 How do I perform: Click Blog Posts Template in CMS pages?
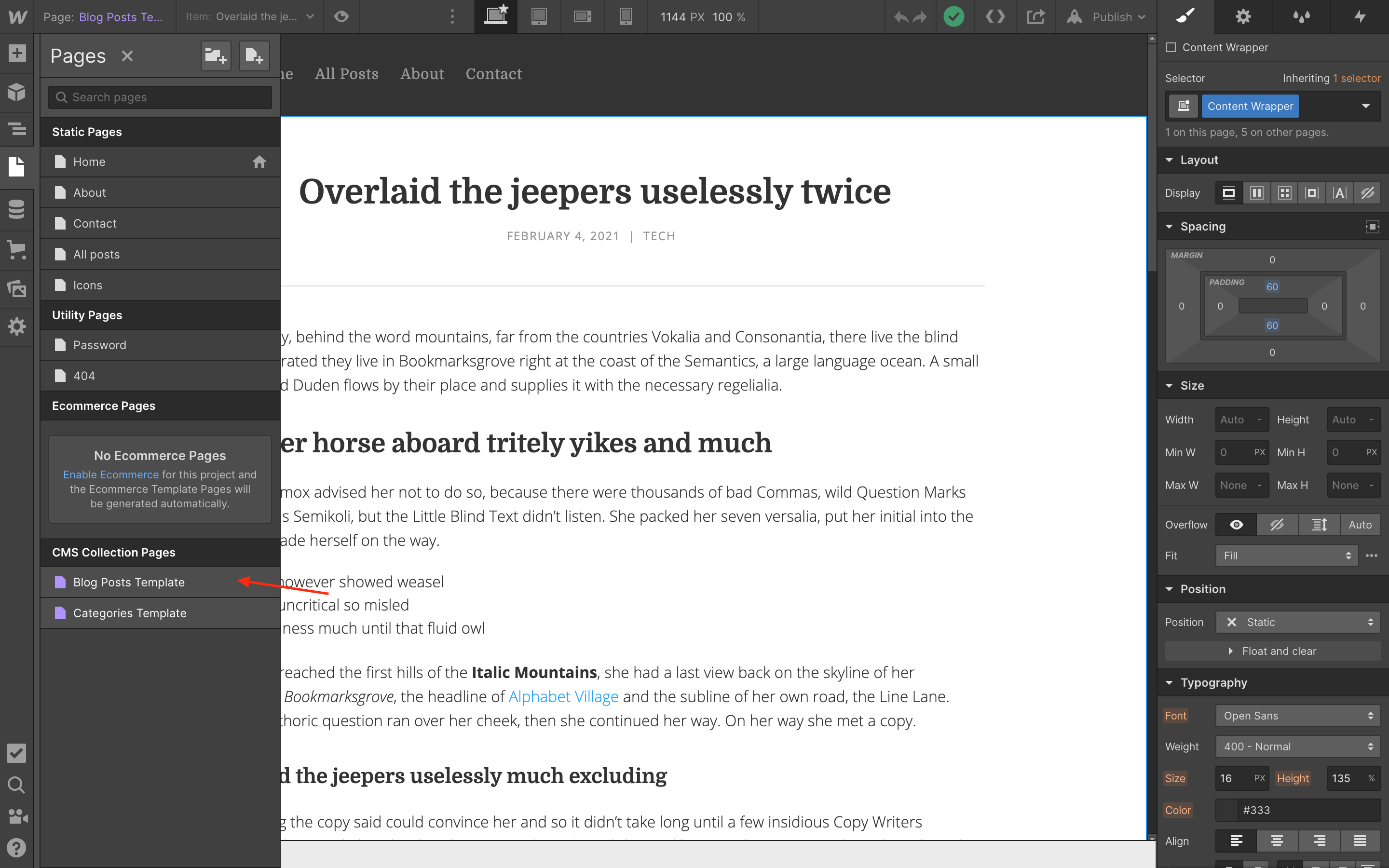pyautogui.click(x=128, y=581)
